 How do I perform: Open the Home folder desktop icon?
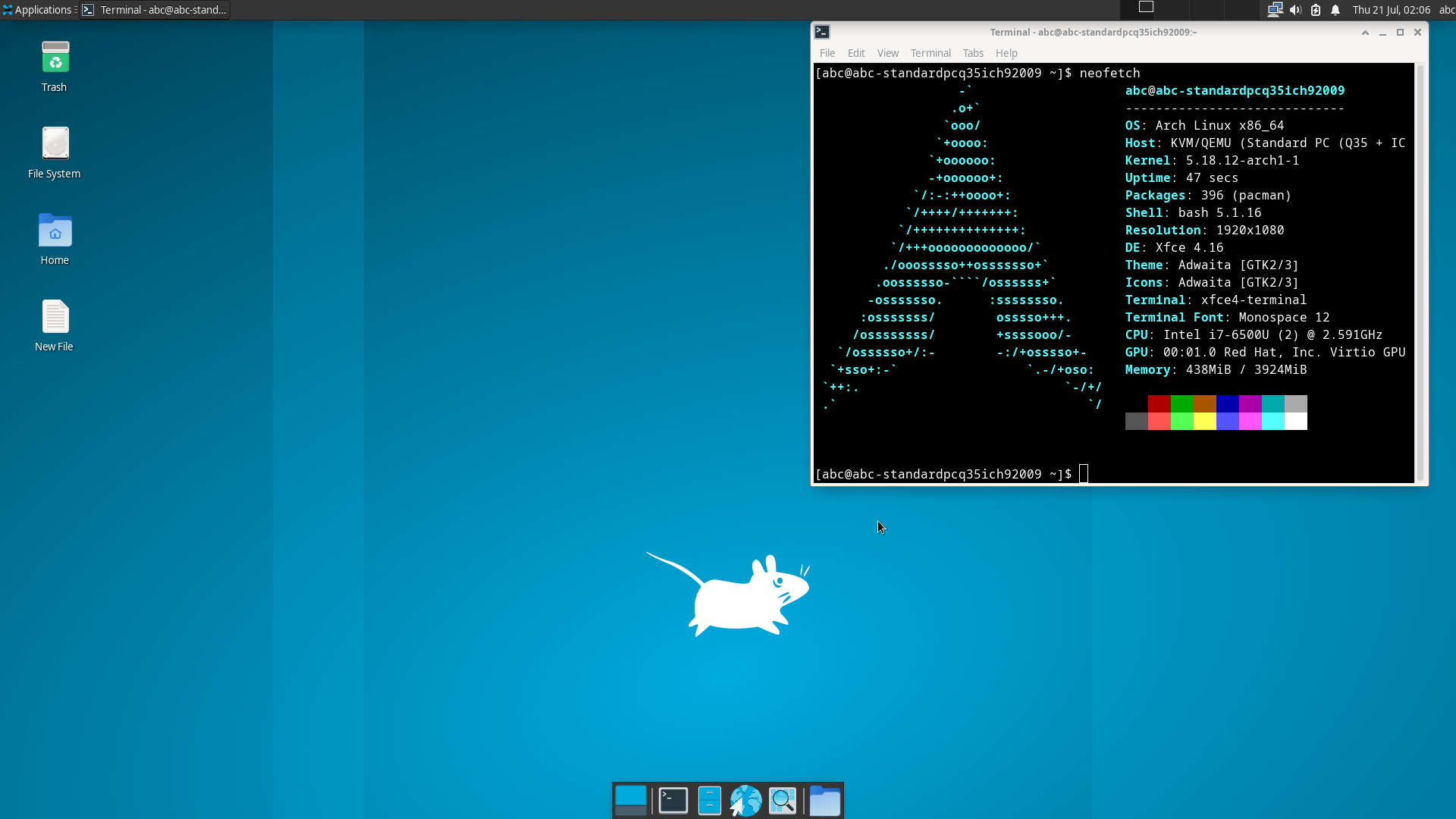click(55, 231)
